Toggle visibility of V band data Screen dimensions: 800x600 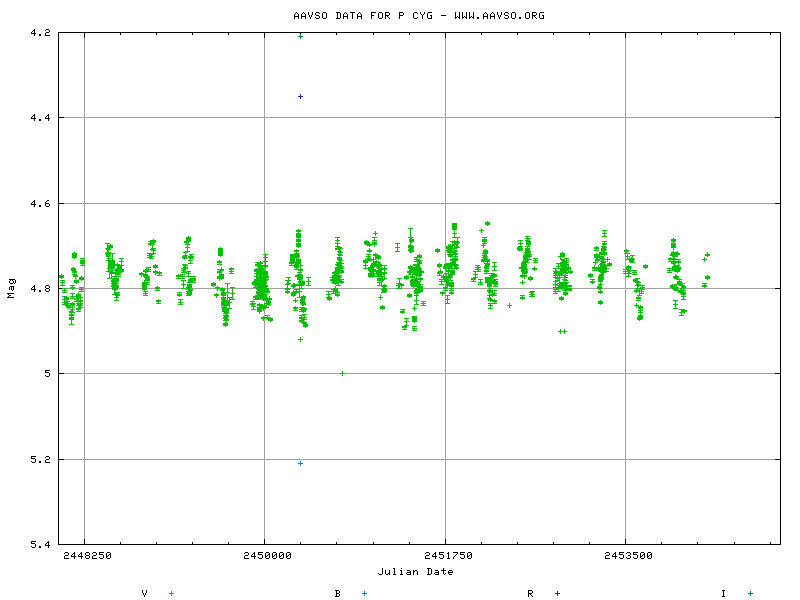146,591
